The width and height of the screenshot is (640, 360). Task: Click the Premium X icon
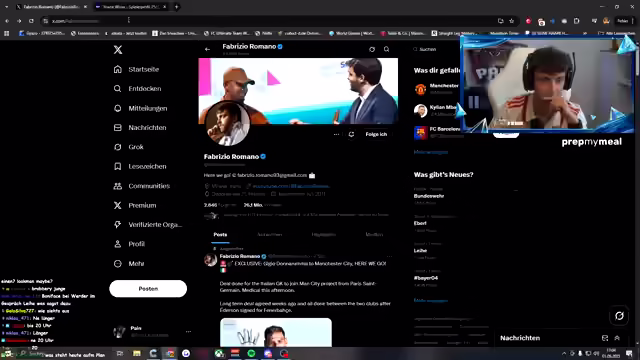point(118,205)
